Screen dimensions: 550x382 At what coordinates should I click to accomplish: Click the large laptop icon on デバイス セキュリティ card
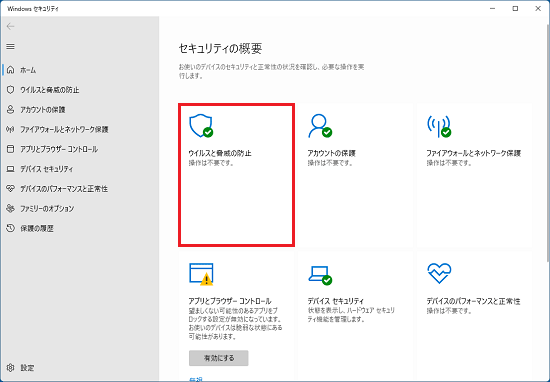click(x=320, y=275)
